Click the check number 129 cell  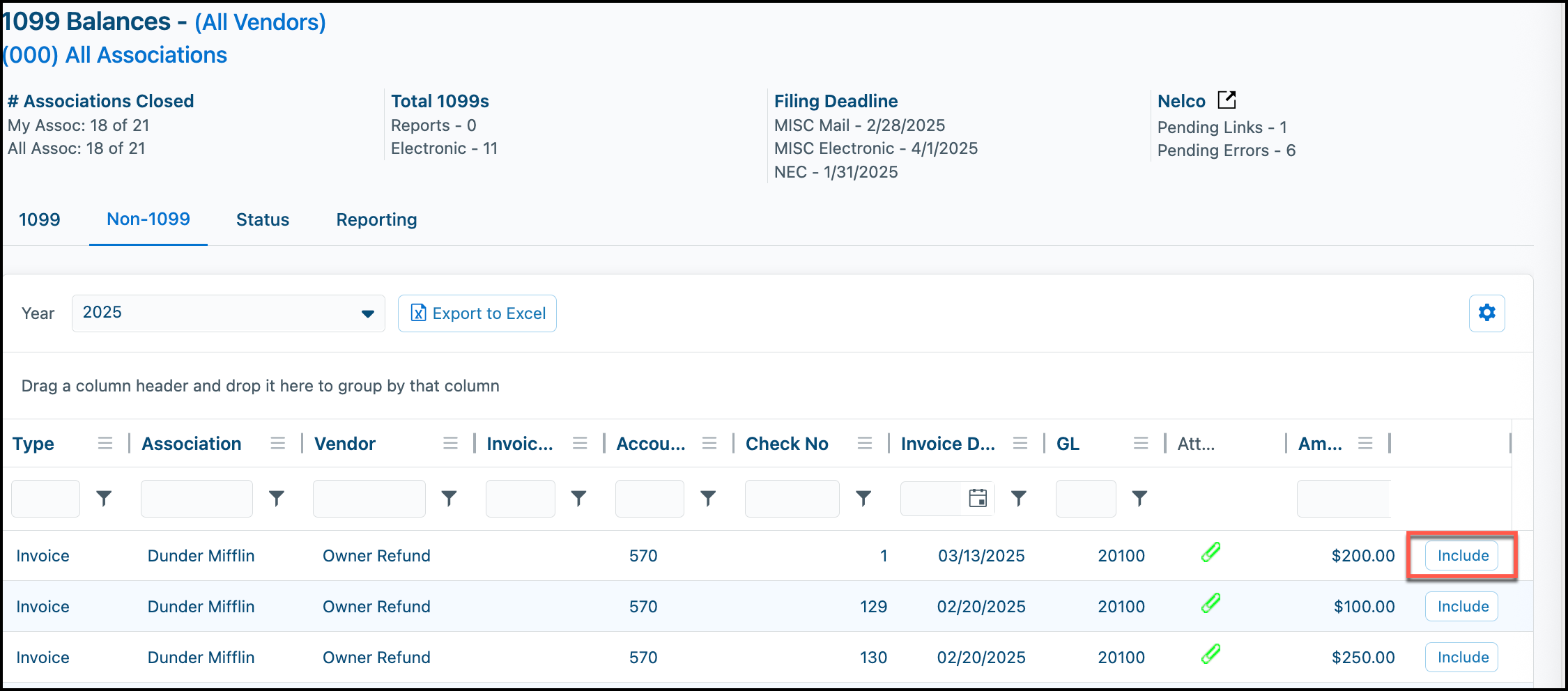point(873,607)
